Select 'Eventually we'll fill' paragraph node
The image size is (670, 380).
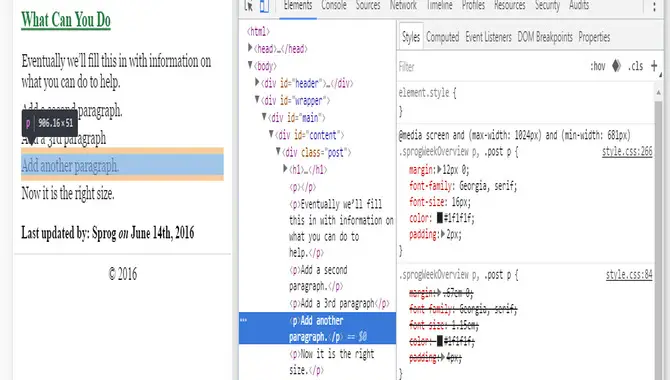[x=341, y=228]
